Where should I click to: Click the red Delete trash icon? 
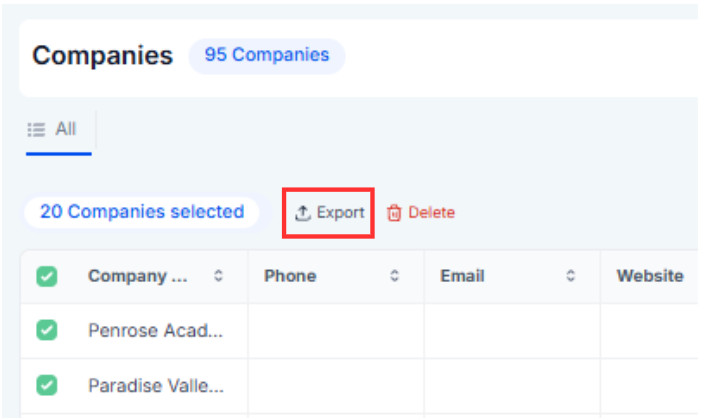click(x=394, y=213)
